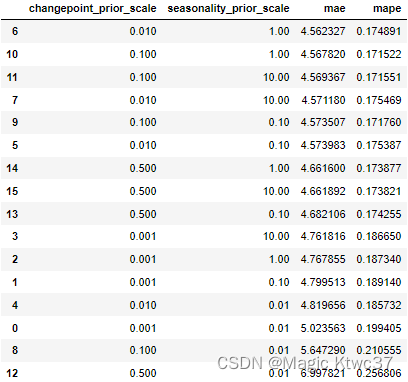Click mae value 4.573507
The image size is (408, 382).
323,122
